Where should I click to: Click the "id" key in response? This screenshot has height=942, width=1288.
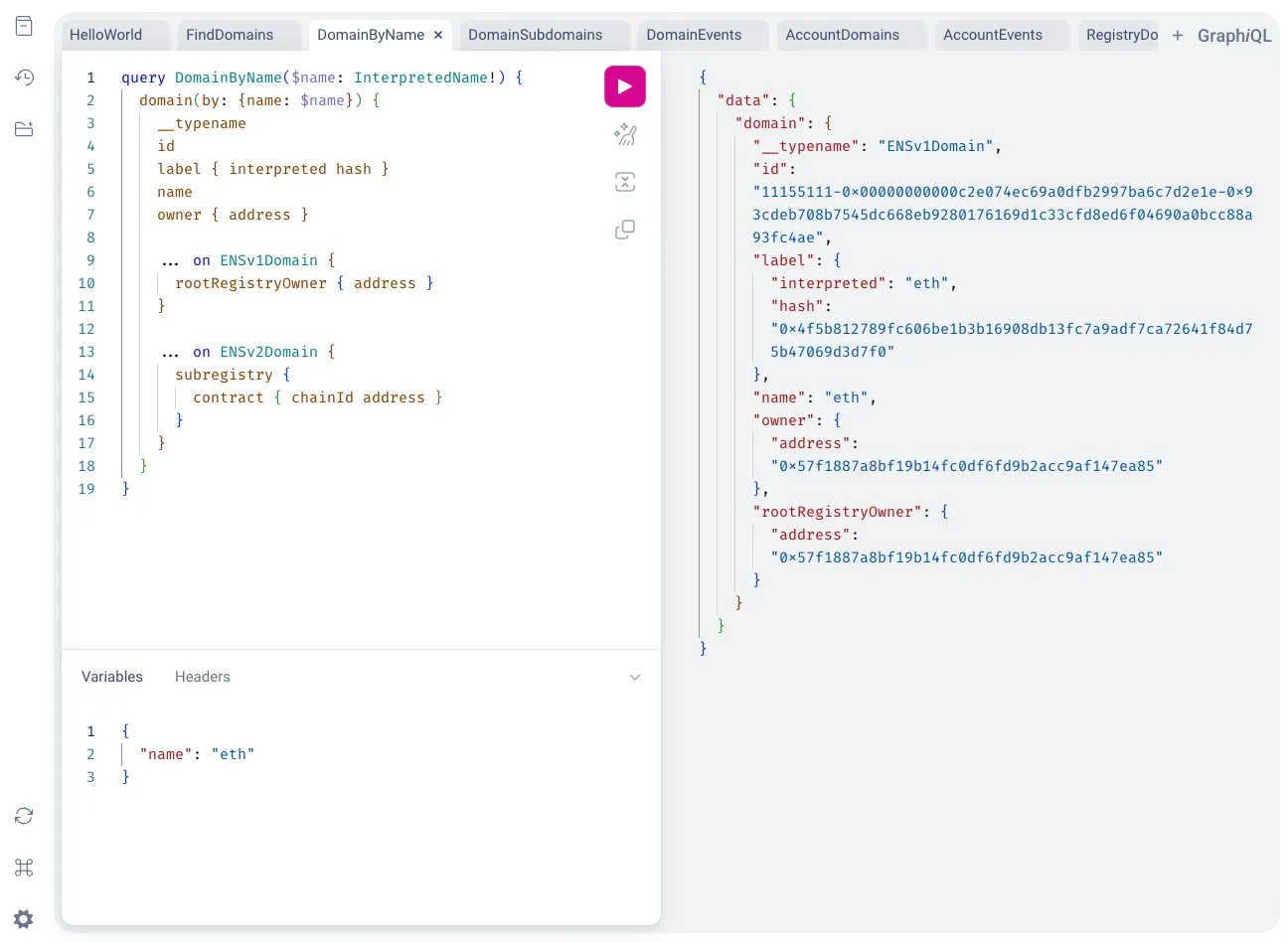[x=770, y=169]
